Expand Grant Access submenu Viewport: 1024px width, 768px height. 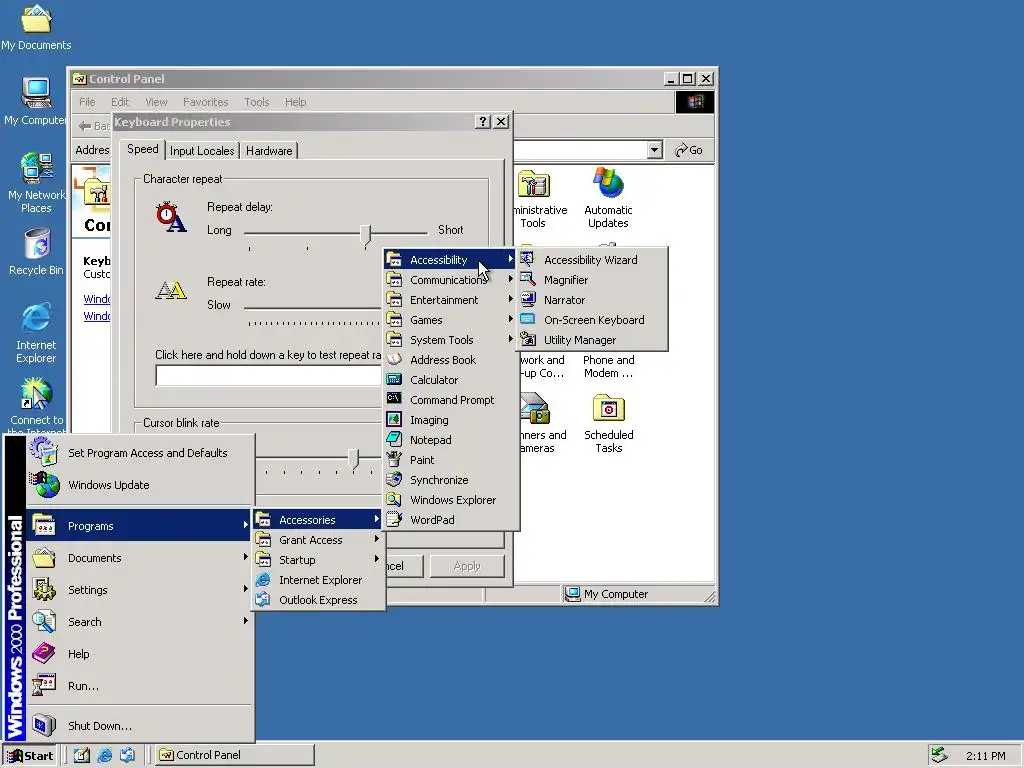[319, 540]
